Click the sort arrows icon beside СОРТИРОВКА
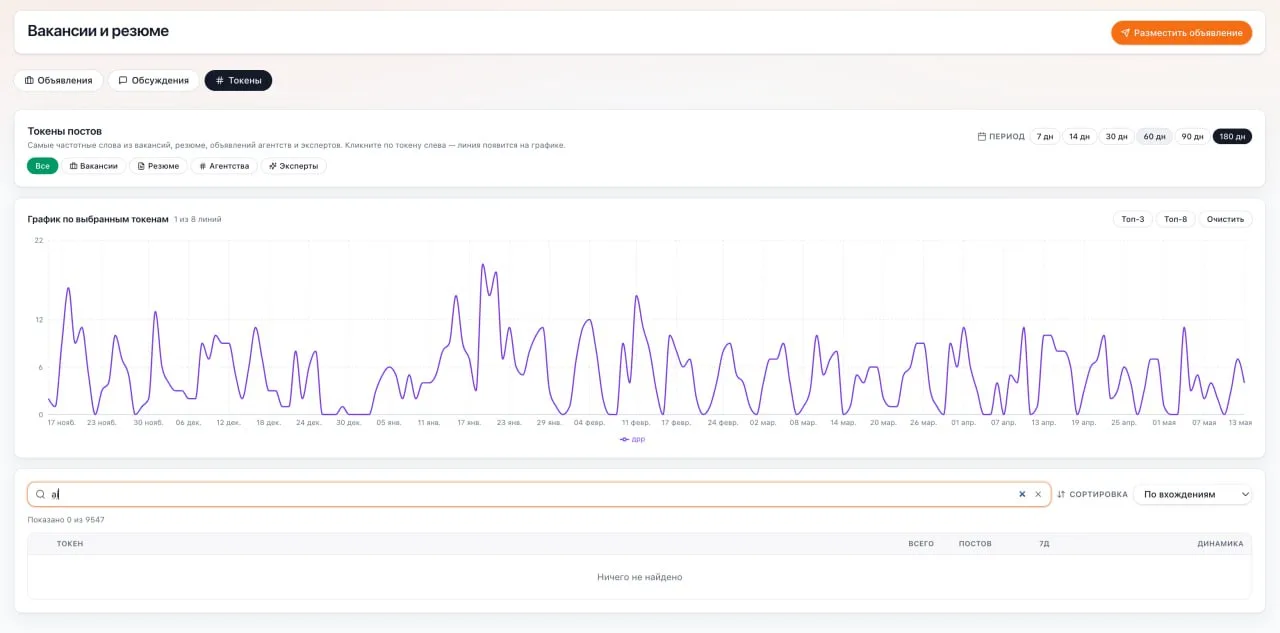This screenshot has height=633, width=1280. coord(1061,494)
